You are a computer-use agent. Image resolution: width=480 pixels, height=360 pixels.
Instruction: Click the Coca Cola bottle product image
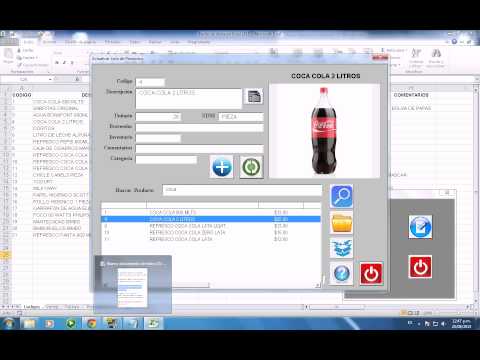pos(324,131)
